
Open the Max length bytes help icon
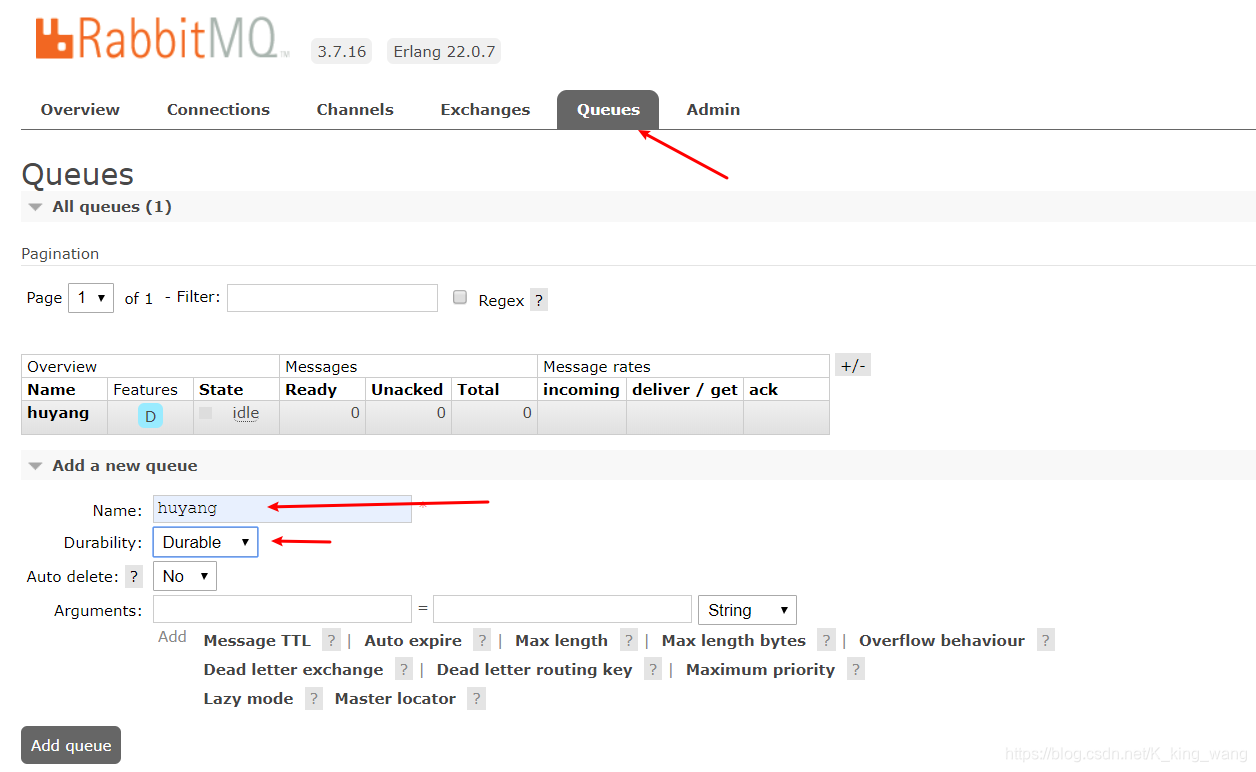click(826, 641)
